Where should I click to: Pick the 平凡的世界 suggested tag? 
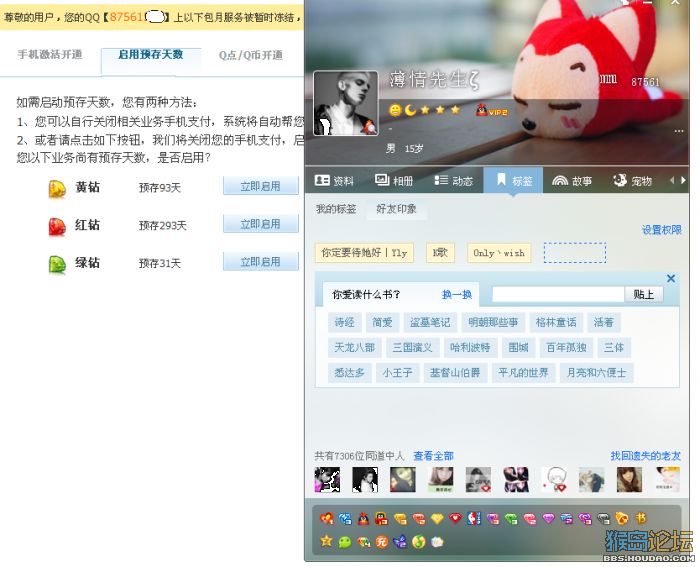pyautogui.click(x=523, y=373)
